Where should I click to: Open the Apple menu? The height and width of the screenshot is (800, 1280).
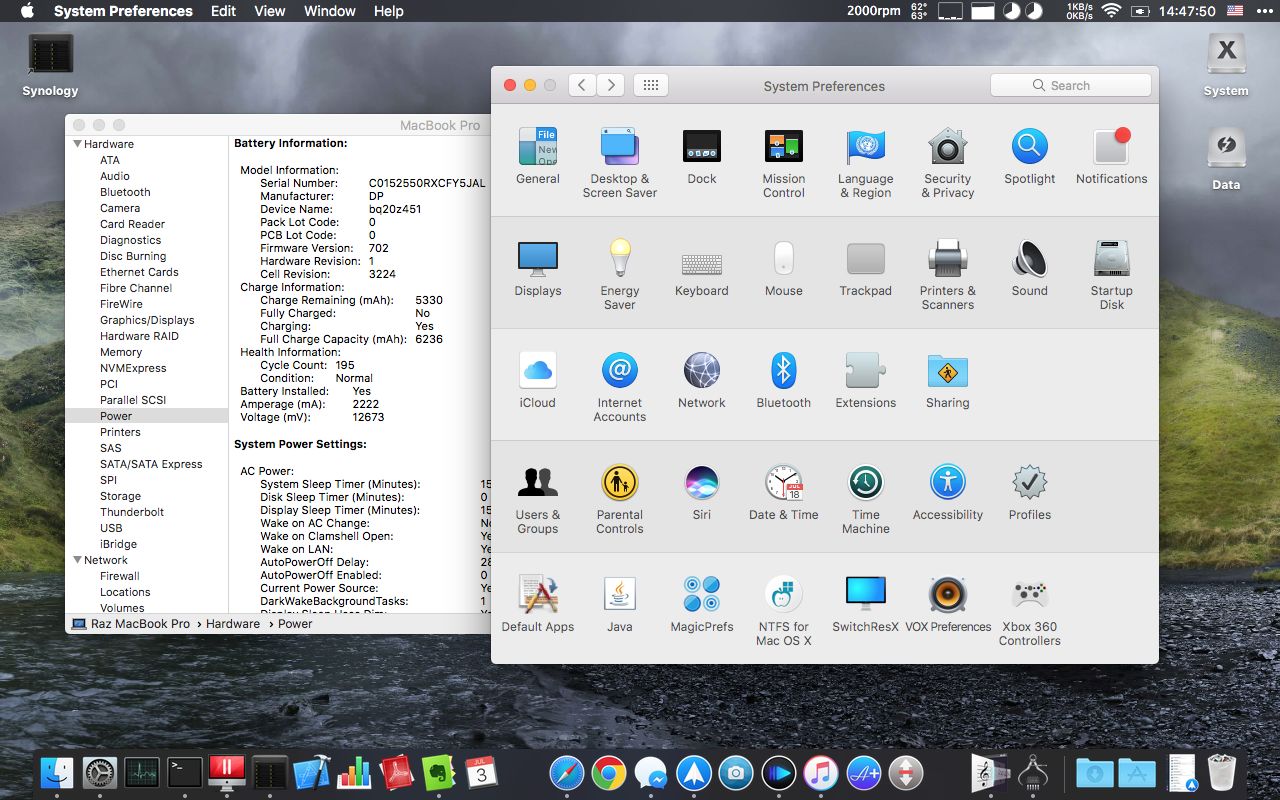coord(27,11)
